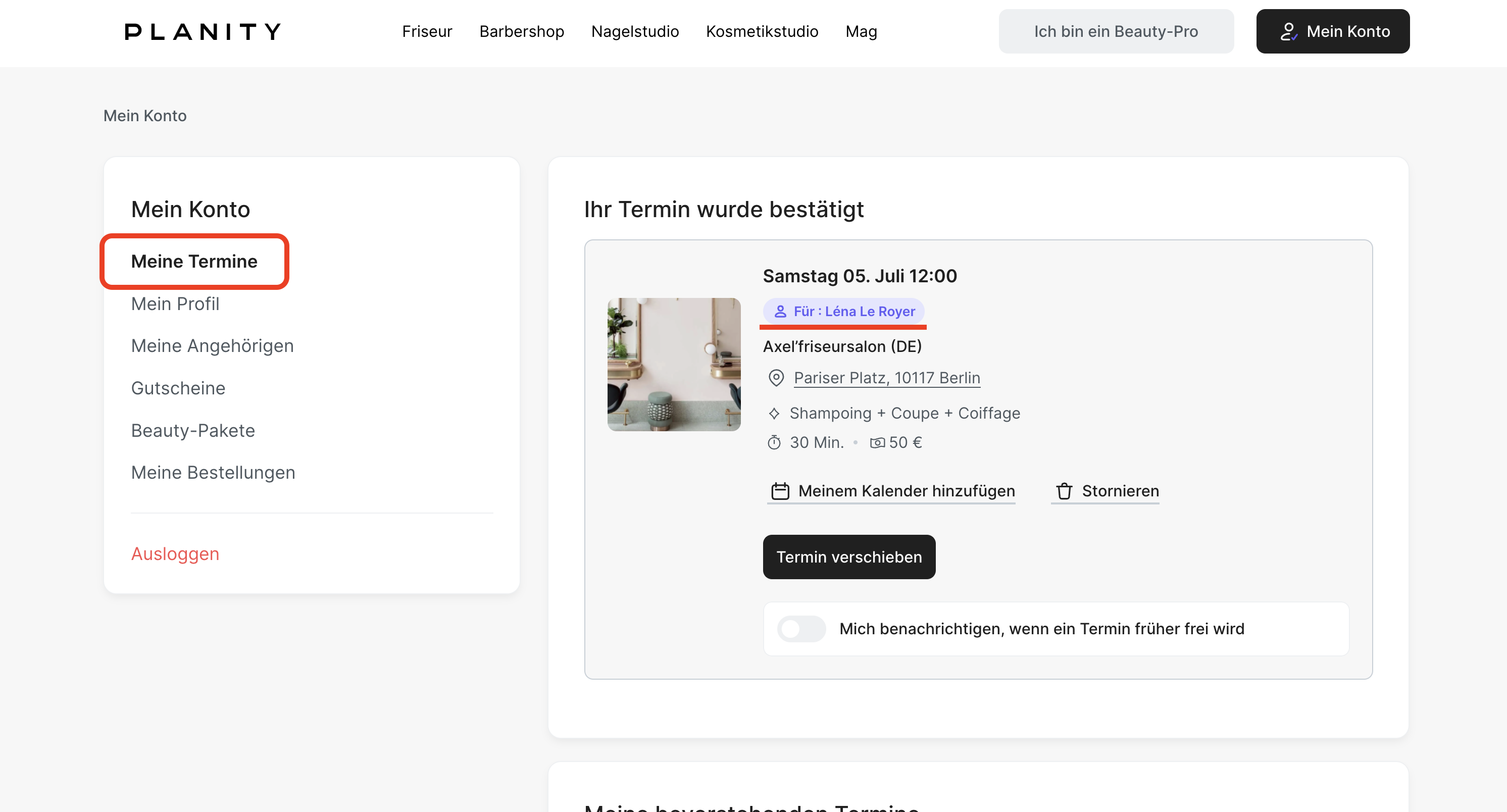Viewport: 1507px width, 812px height.
Task: Open Barbershop in the top navigation
Action: 521,32
